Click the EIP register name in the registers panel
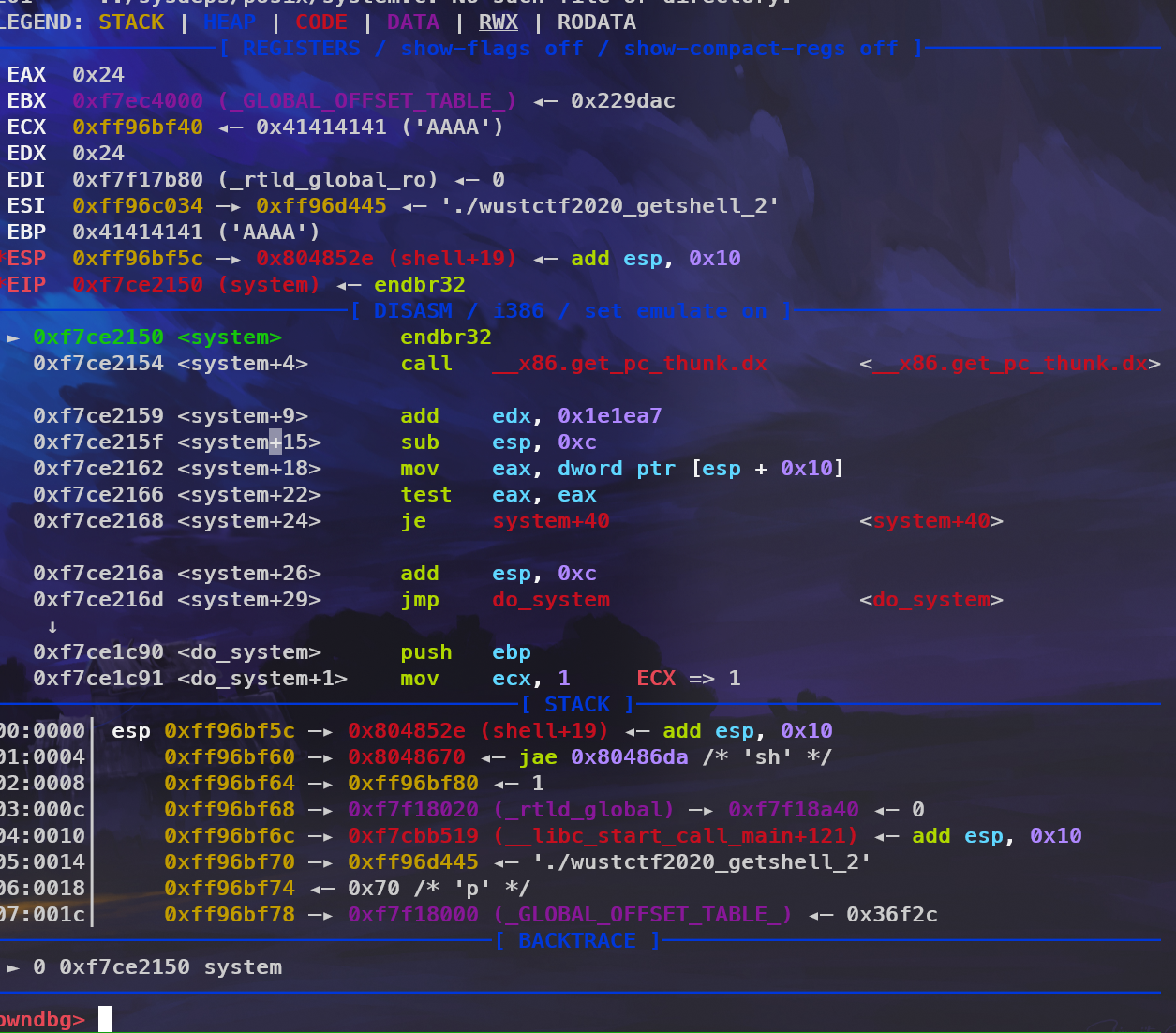 (26, 285)
